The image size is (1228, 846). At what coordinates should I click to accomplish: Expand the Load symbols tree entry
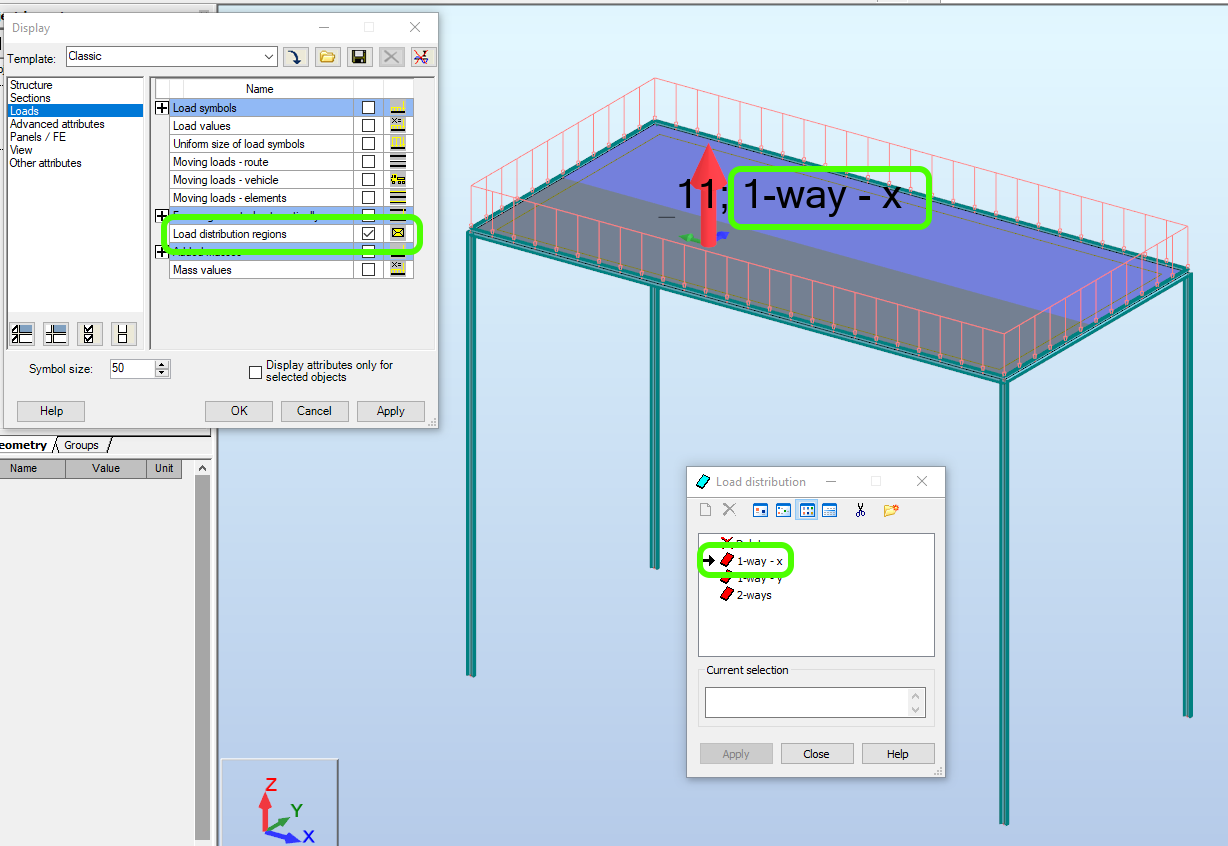tap(162, 107)
